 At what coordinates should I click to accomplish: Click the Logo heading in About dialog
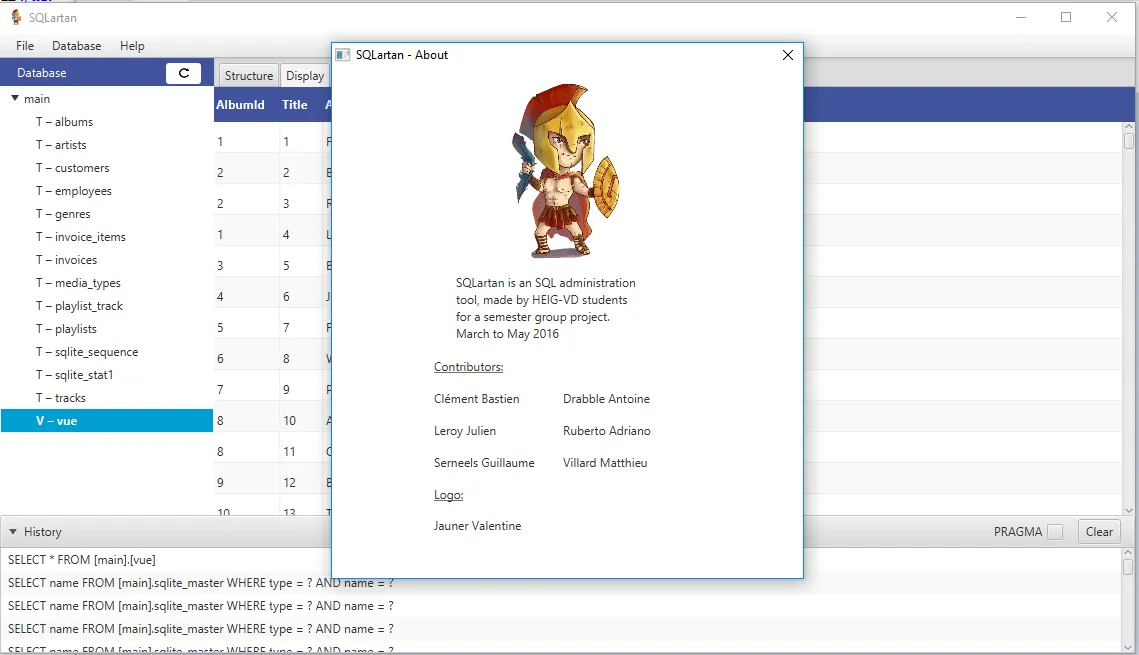click(x=448, y=495)
